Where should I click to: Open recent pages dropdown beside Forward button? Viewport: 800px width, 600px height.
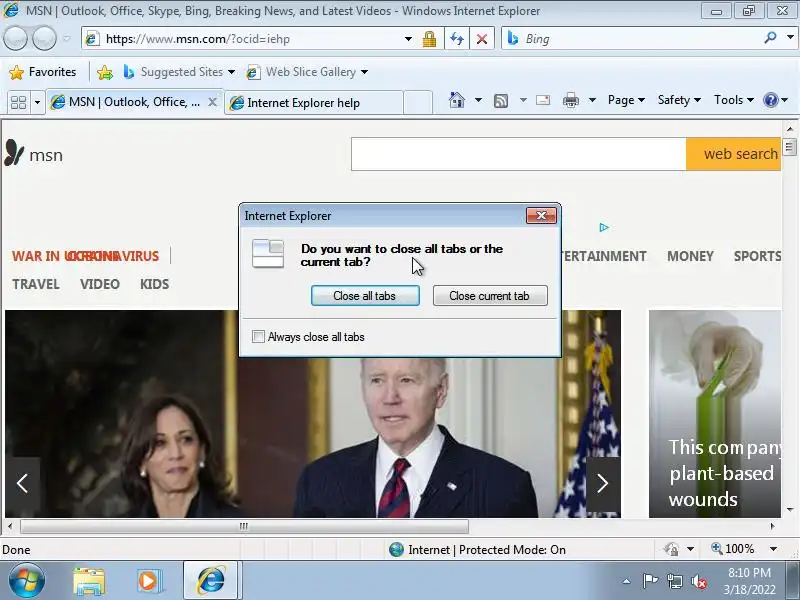[66, 38]
